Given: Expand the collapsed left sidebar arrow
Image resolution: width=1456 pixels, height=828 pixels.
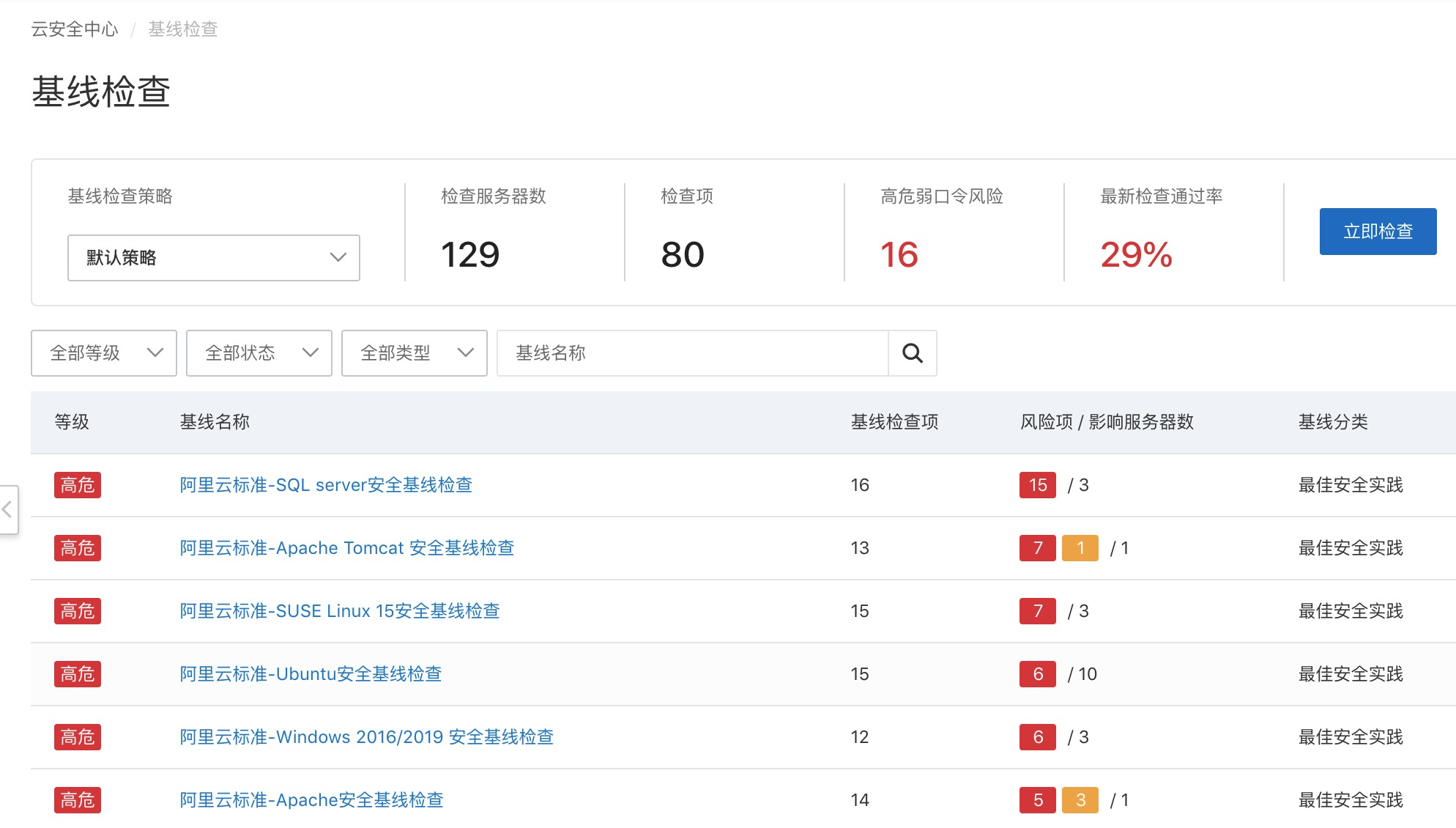Looking at the screenshot, I should [x=8, y=509].
